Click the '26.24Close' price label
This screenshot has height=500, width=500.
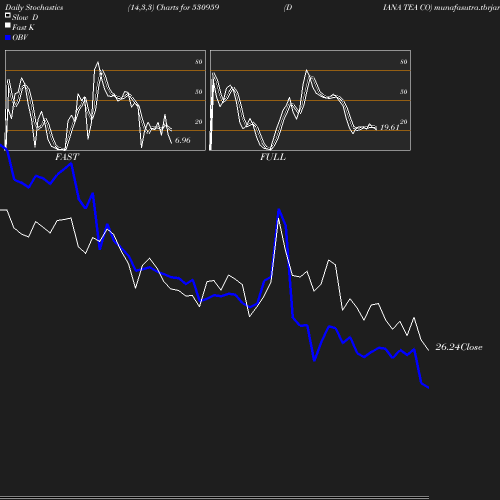tap(459, 347)
